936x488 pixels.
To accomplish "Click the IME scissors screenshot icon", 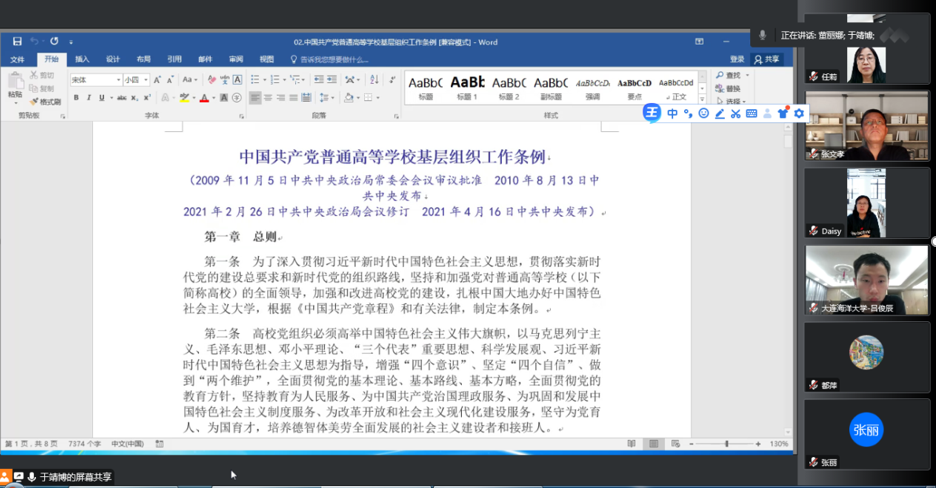I will [x=736, y=114].
